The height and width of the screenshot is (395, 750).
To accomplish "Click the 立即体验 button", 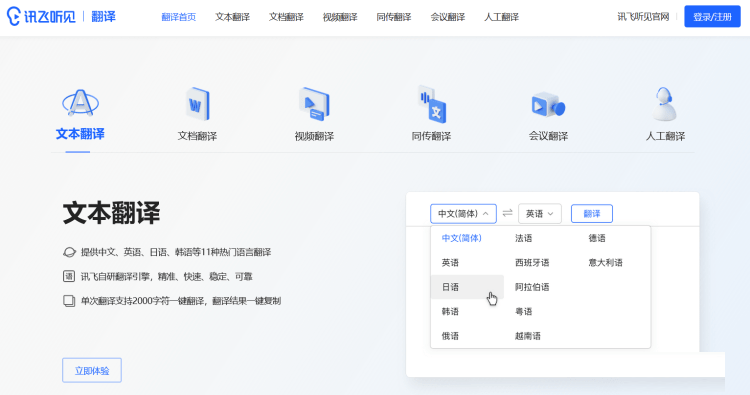I will [x=92, y=371].
